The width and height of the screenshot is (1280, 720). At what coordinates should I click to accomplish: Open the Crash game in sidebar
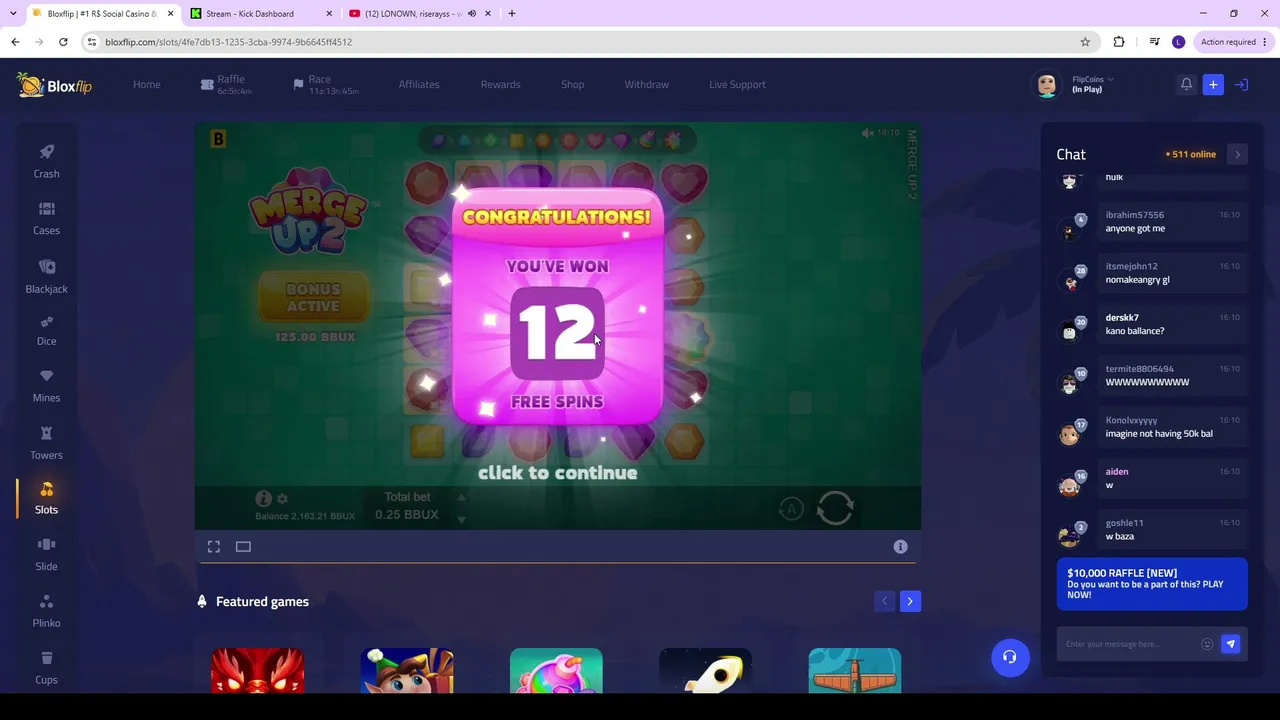(x=46, y=161)
